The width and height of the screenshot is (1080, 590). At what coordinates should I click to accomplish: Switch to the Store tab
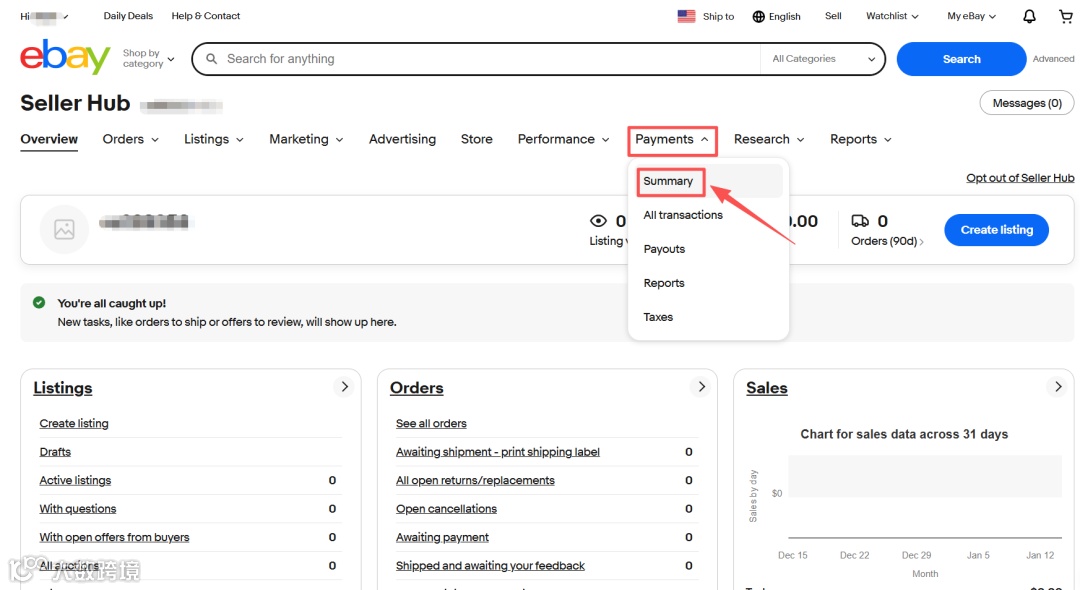tap(477, 139)
